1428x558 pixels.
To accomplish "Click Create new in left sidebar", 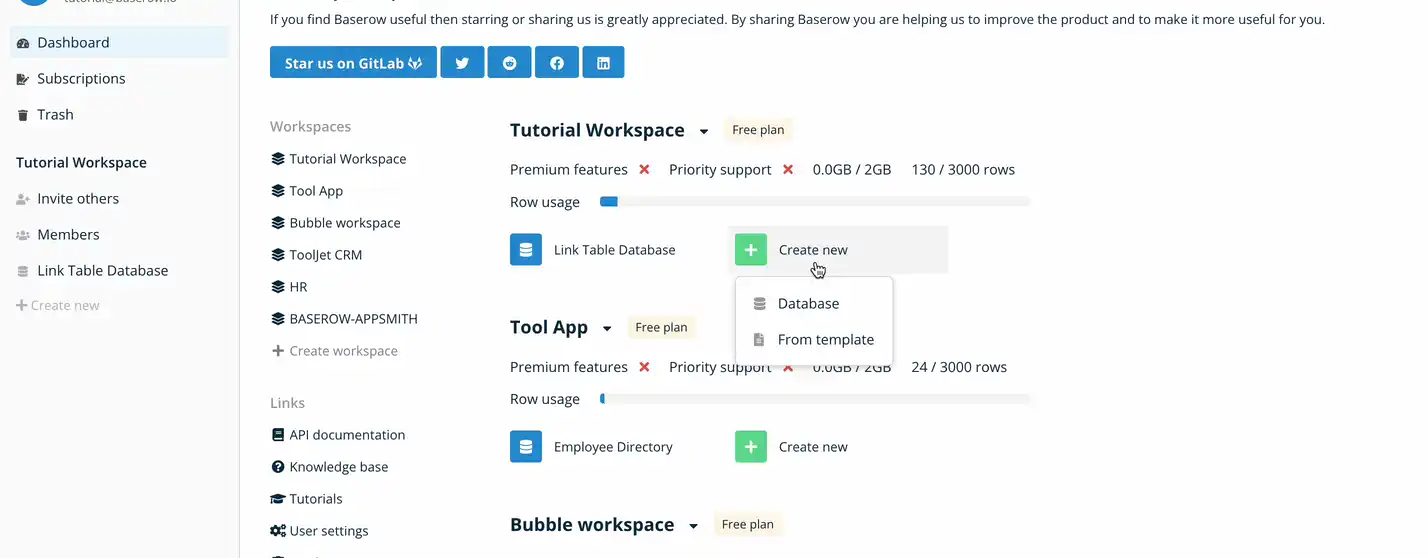I will [58, 305].
